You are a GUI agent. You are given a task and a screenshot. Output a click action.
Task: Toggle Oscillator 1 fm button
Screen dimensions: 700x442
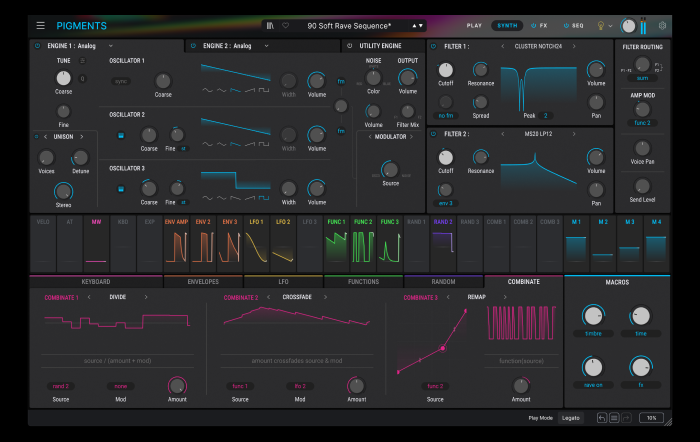pyautogui.click(x=341, y=81)
